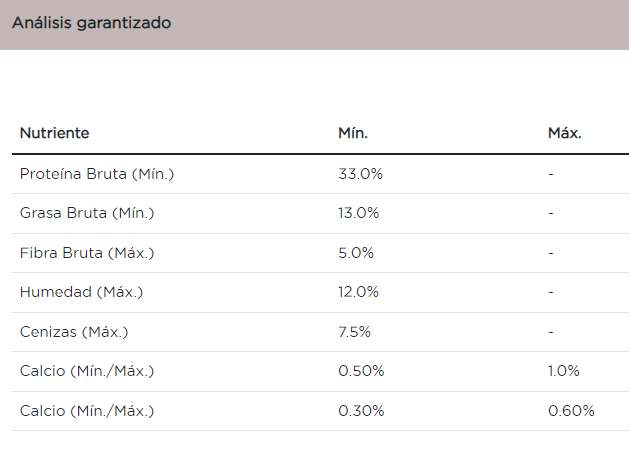629x451 pixels.
Task: Click the Máx. column header
Action: point(564,133)
